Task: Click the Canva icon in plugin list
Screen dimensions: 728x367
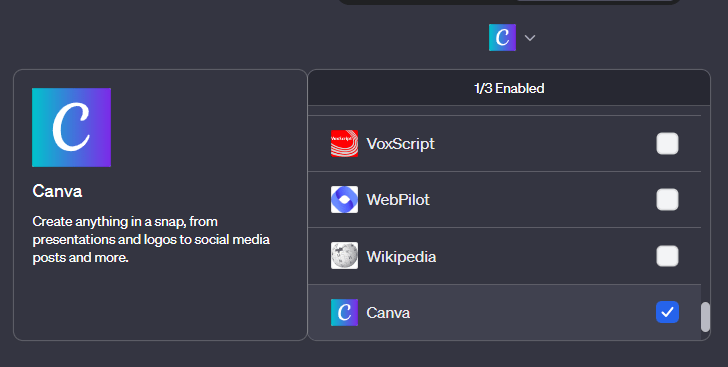Action: coord(344,312)
